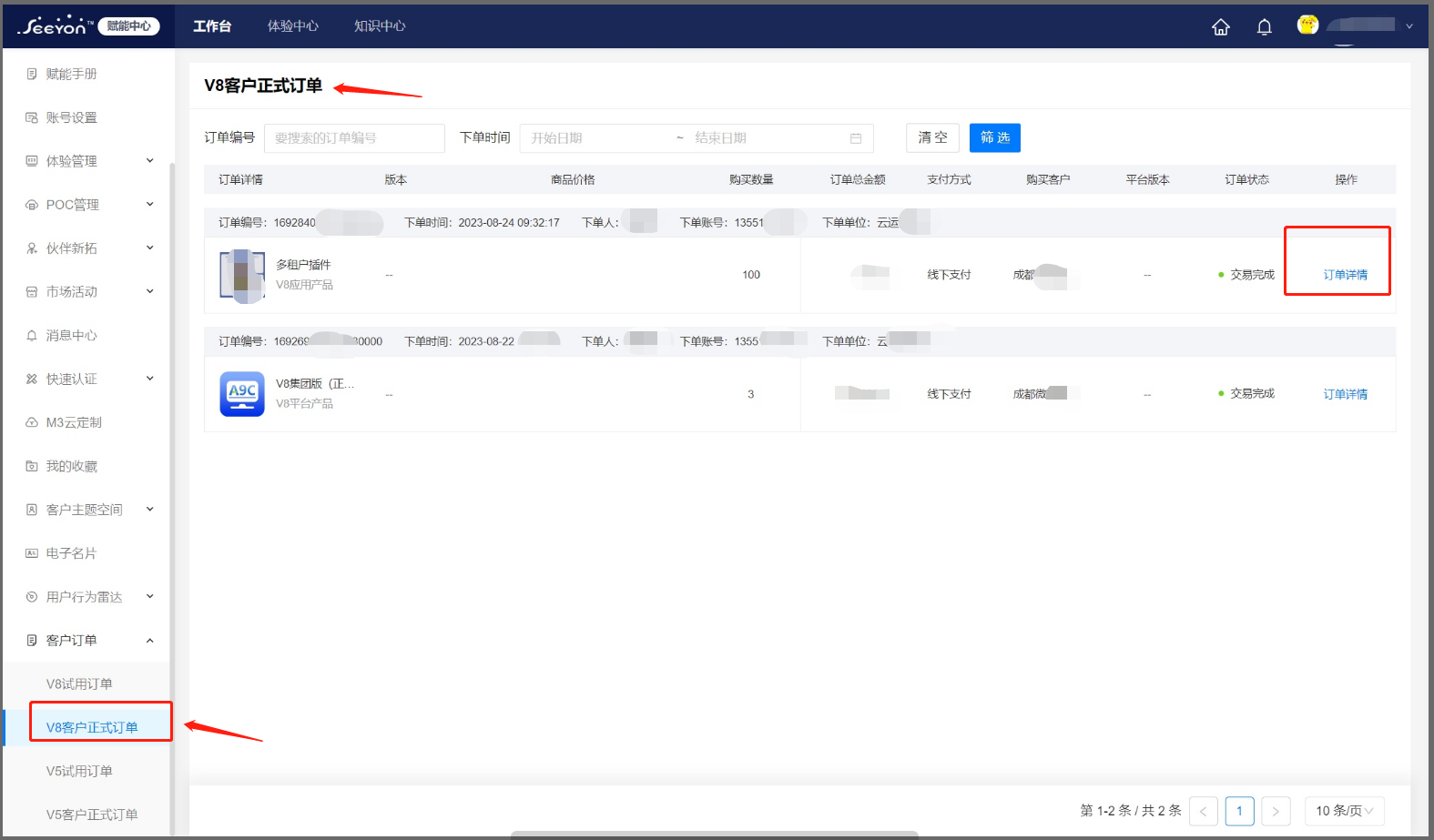The width and height of the screenshot is (1434, 840).
Task: Select page 1 in pagination
Action: 1239,811
